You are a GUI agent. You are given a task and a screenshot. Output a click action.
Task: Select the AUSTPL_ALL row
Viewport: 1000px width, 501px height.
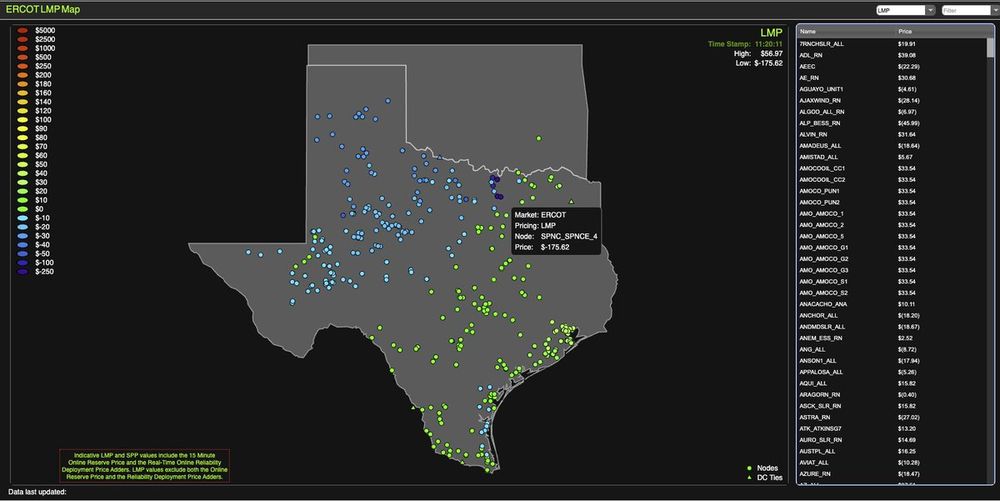[x=892, y=451]
